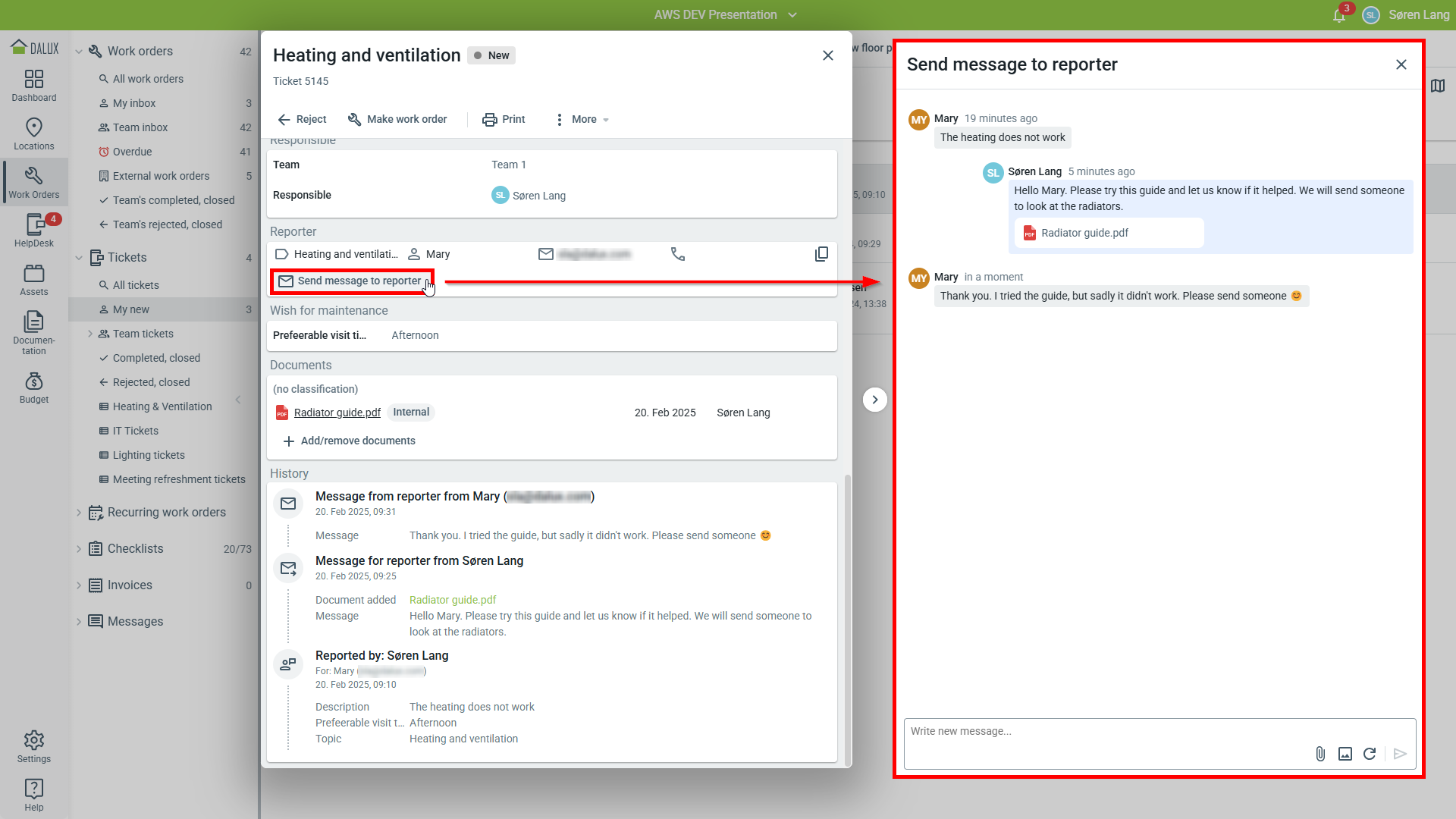Open the AWS DEV Presentation project dropdown
The image size is (1456, 819).
(x=725, y=14)
